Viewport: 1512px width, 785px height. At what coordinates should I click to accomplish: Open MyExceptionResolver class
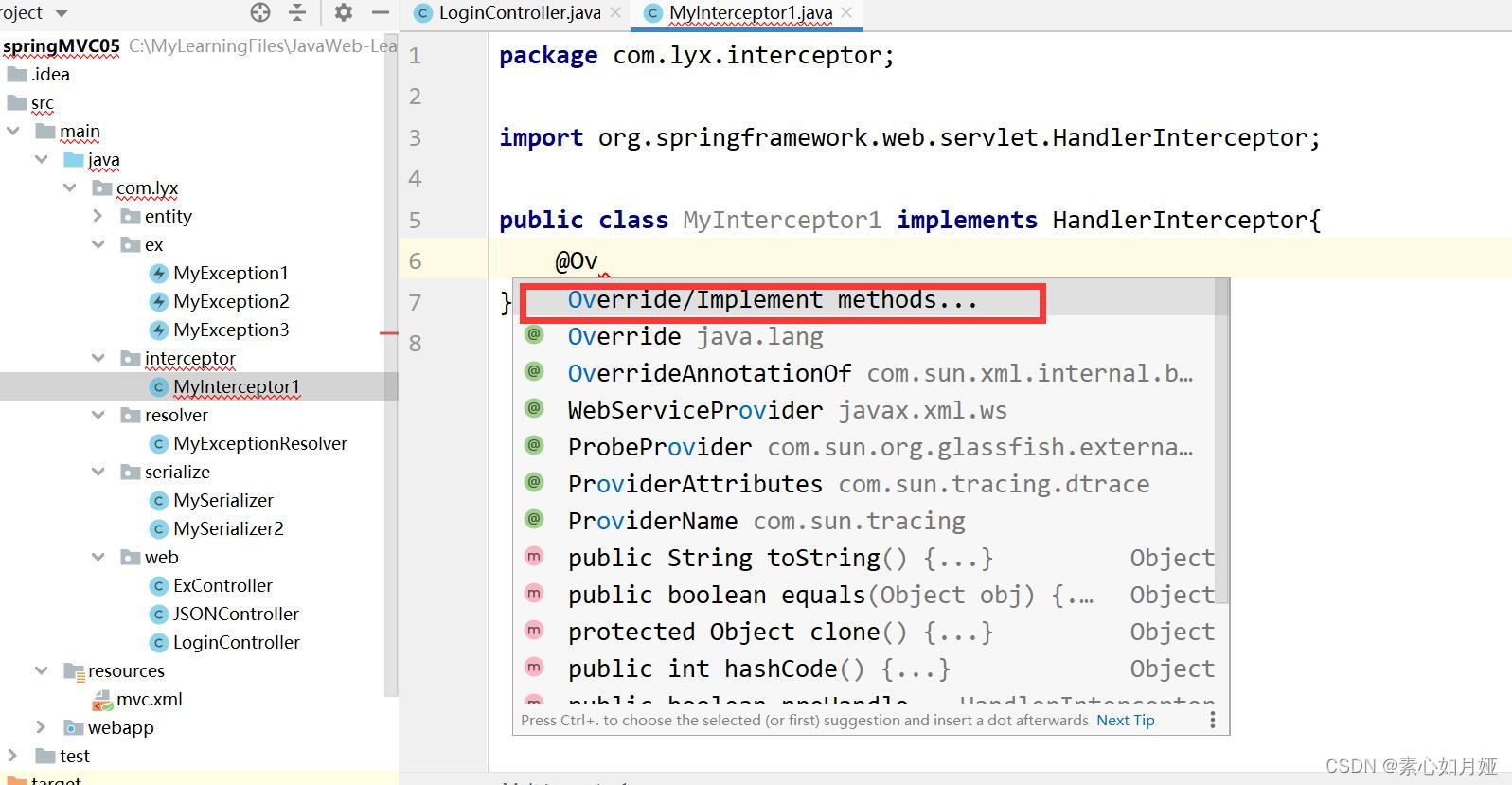(x=260, y=443)
